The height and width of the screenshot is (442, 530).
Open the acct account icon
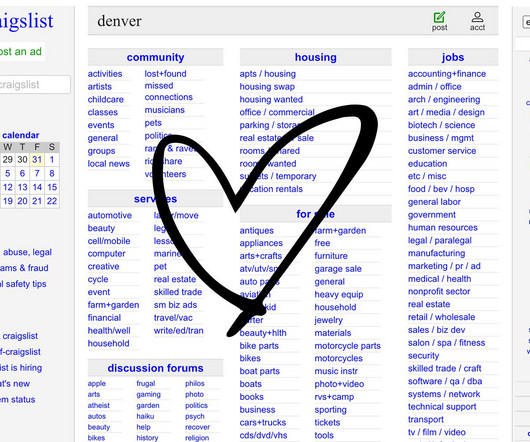point(477,21)
